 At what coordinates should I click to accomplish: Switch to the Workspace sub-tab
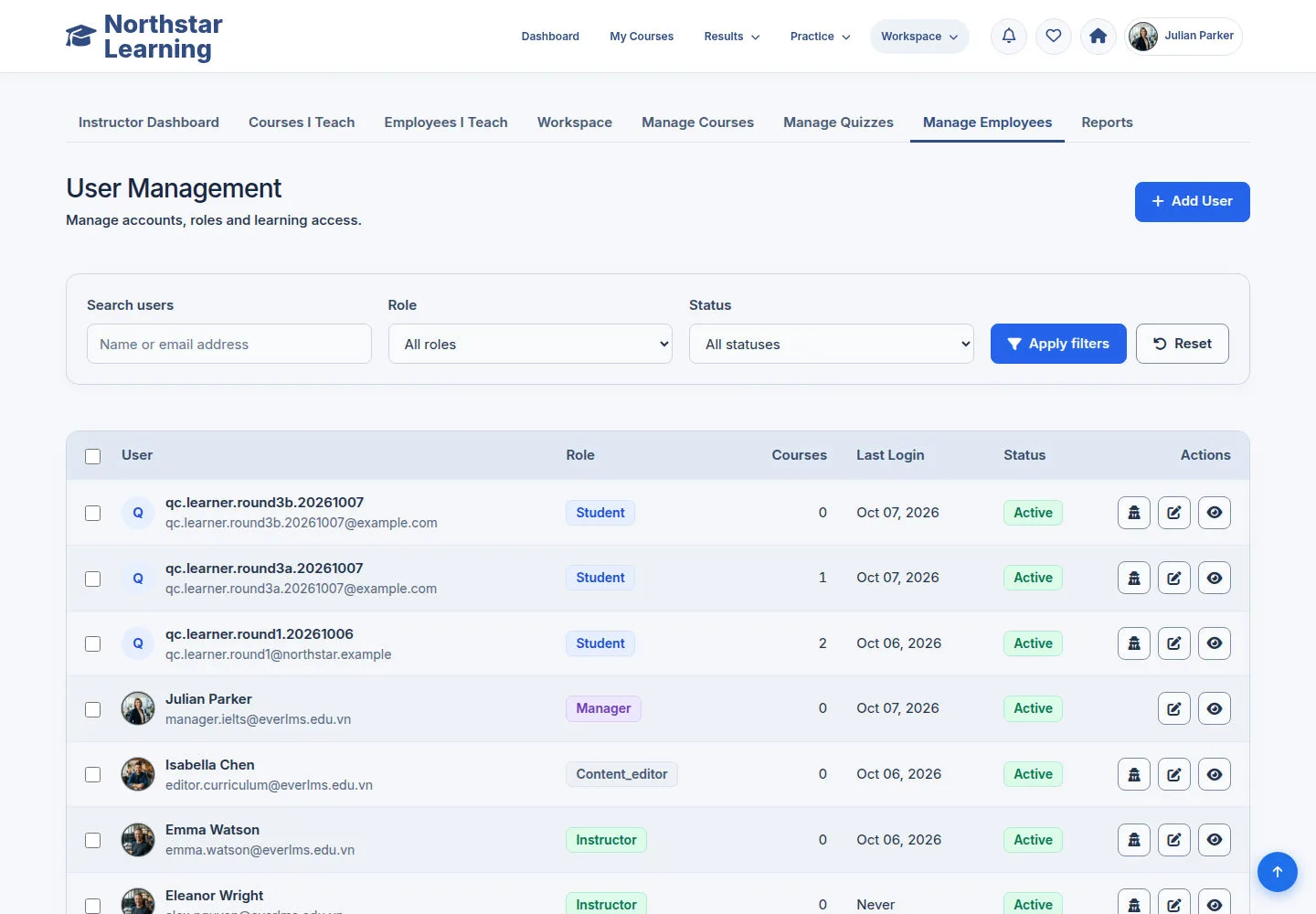(575, 122)
